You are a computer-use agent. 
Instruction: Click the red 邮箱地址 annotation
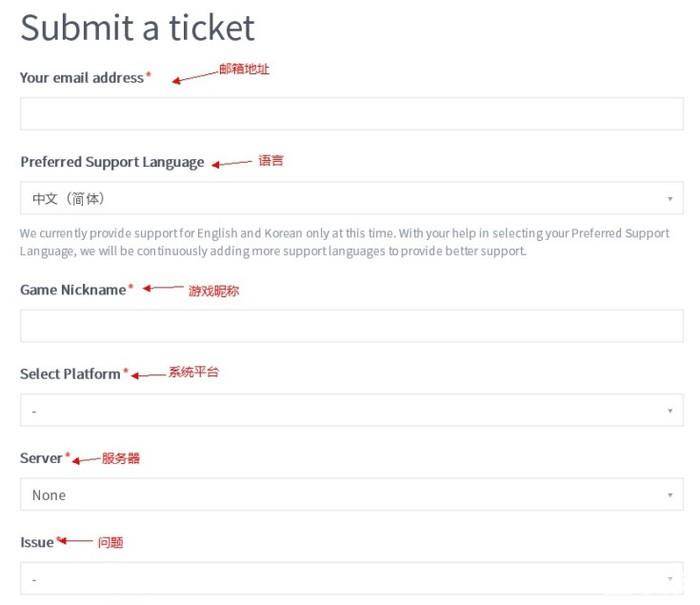coord(244,70)
